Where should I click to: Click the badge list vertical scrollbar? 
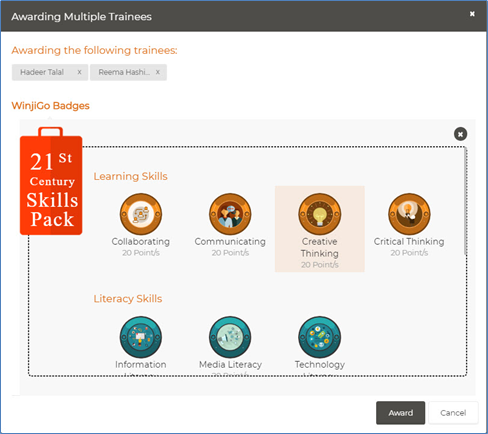pyautogui.click(x=465, y=201)
